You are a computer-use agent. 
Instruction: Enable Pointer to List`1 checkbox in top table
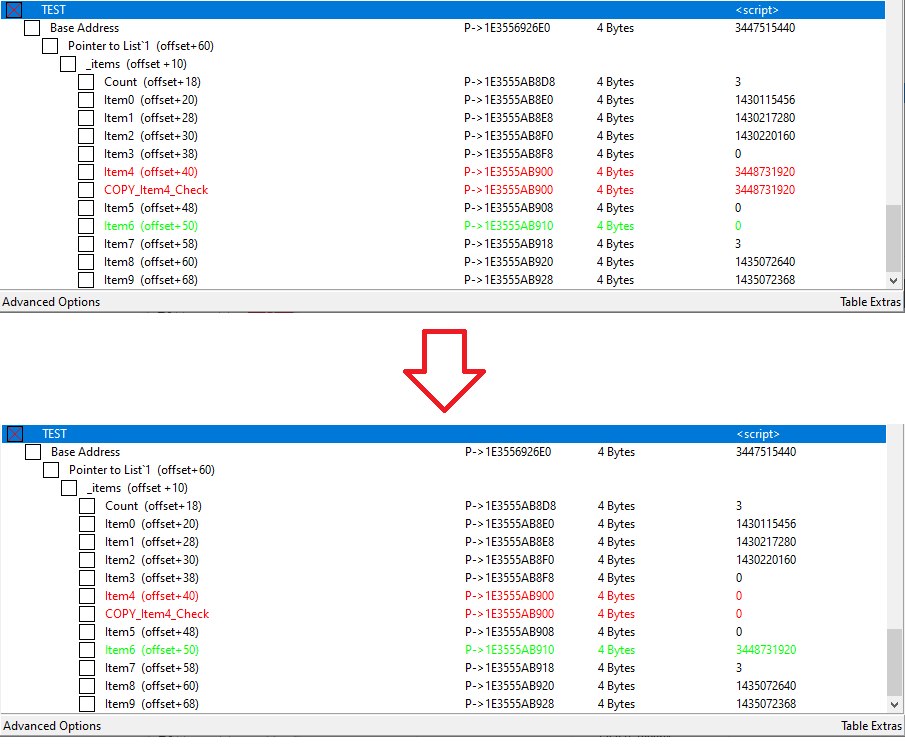click(x=50, y=46)
